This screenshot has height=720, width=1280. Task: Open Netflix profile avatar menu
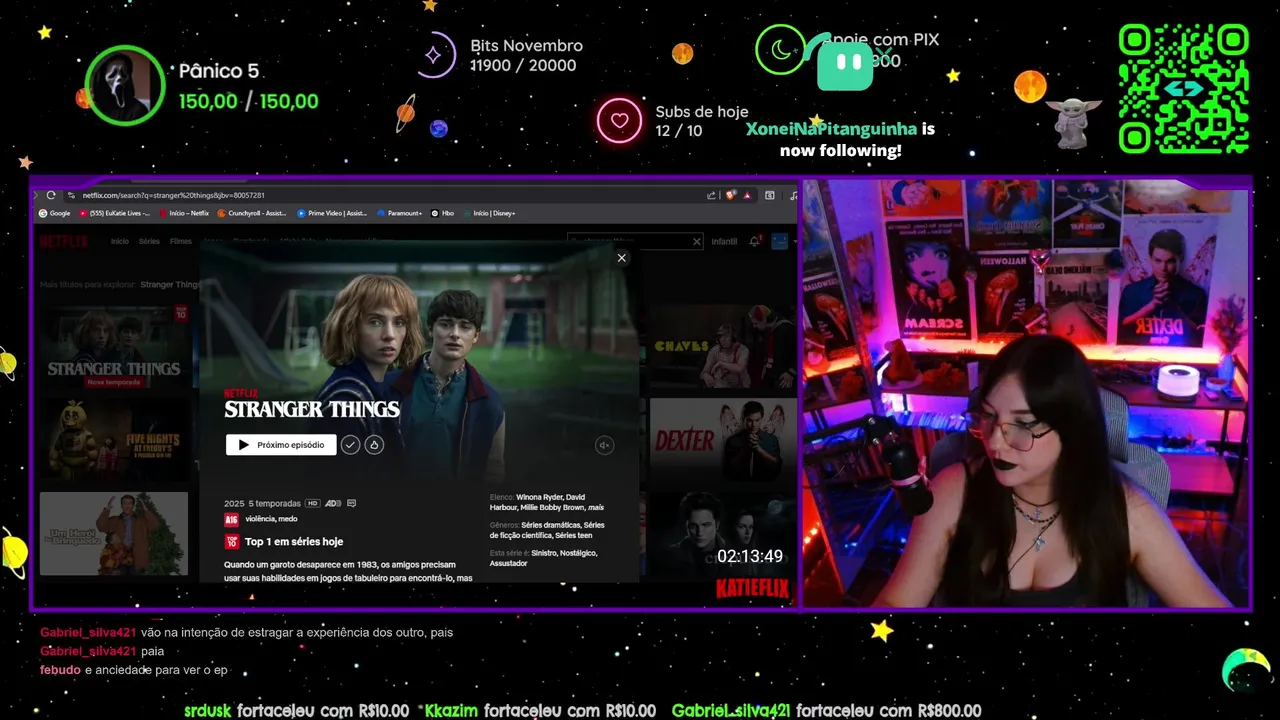coord(780,242)
